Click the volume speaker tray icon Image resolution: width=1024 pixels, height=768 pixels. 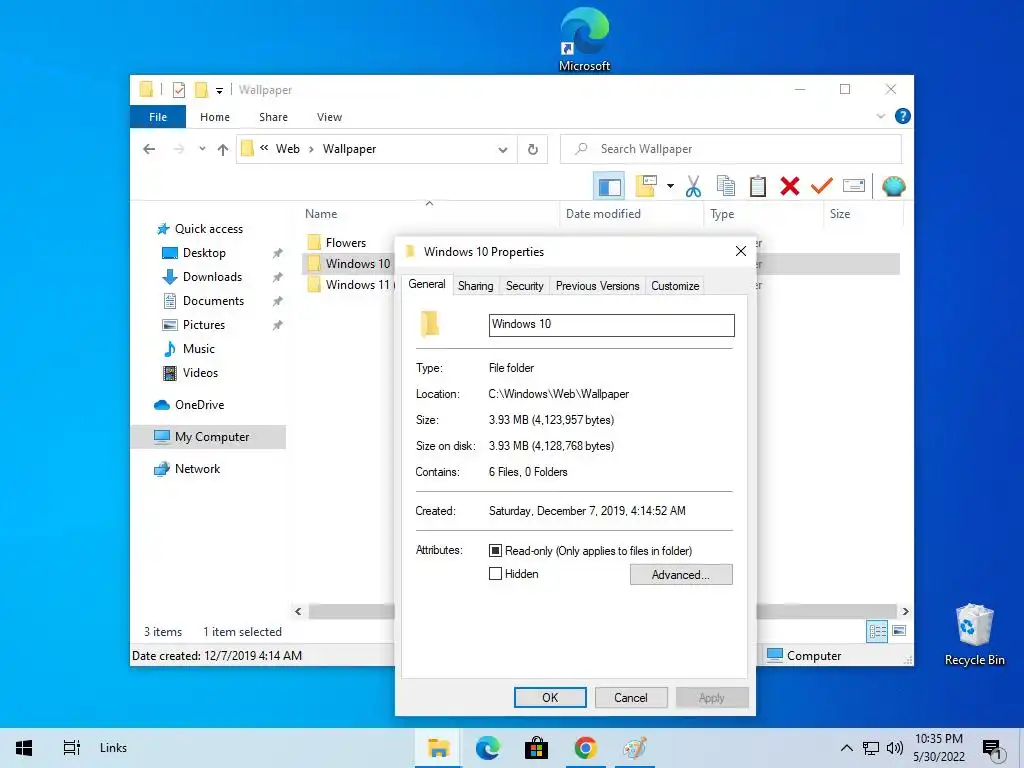pos(895,748)
